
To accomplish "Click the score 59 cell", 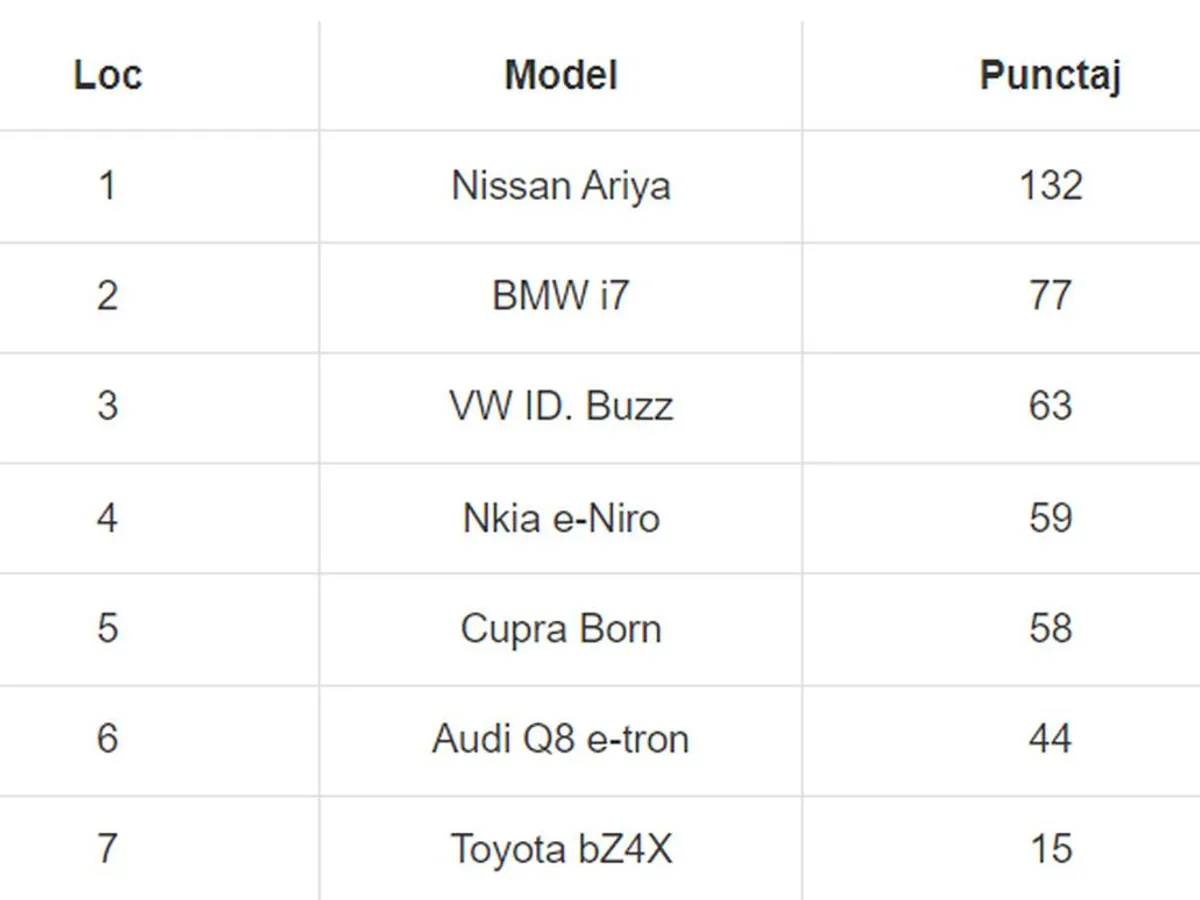I will 1050,518.
